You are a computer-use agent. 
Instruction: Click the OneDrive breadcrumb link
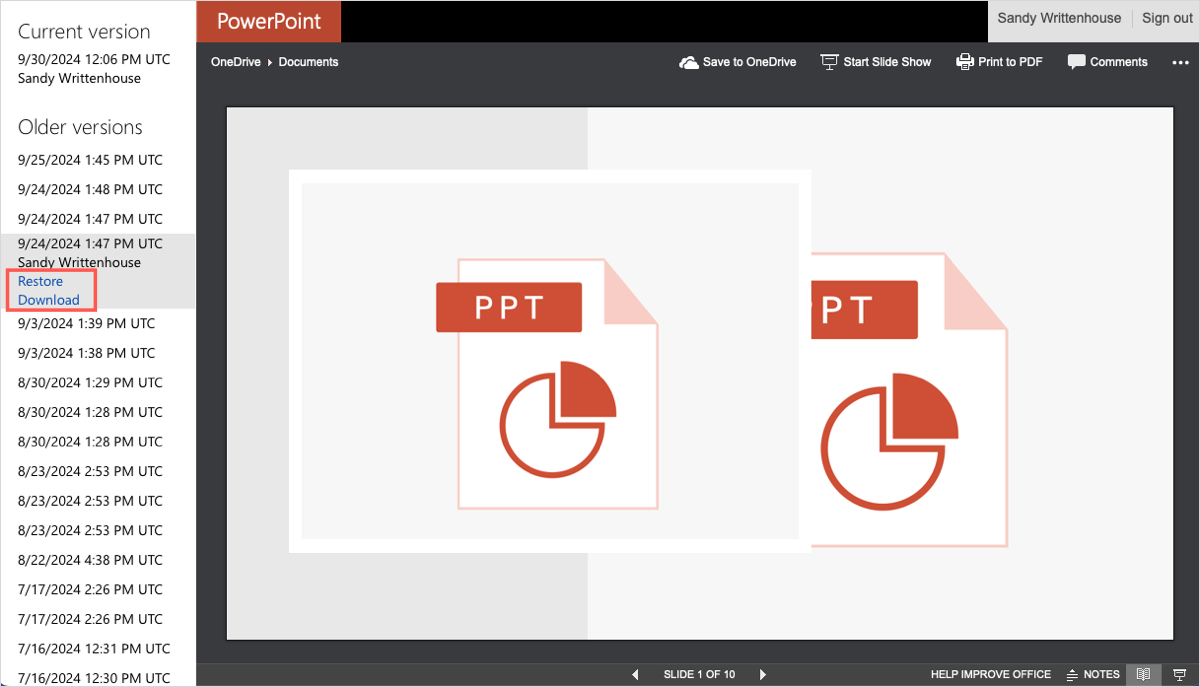(x=235, y=62)
